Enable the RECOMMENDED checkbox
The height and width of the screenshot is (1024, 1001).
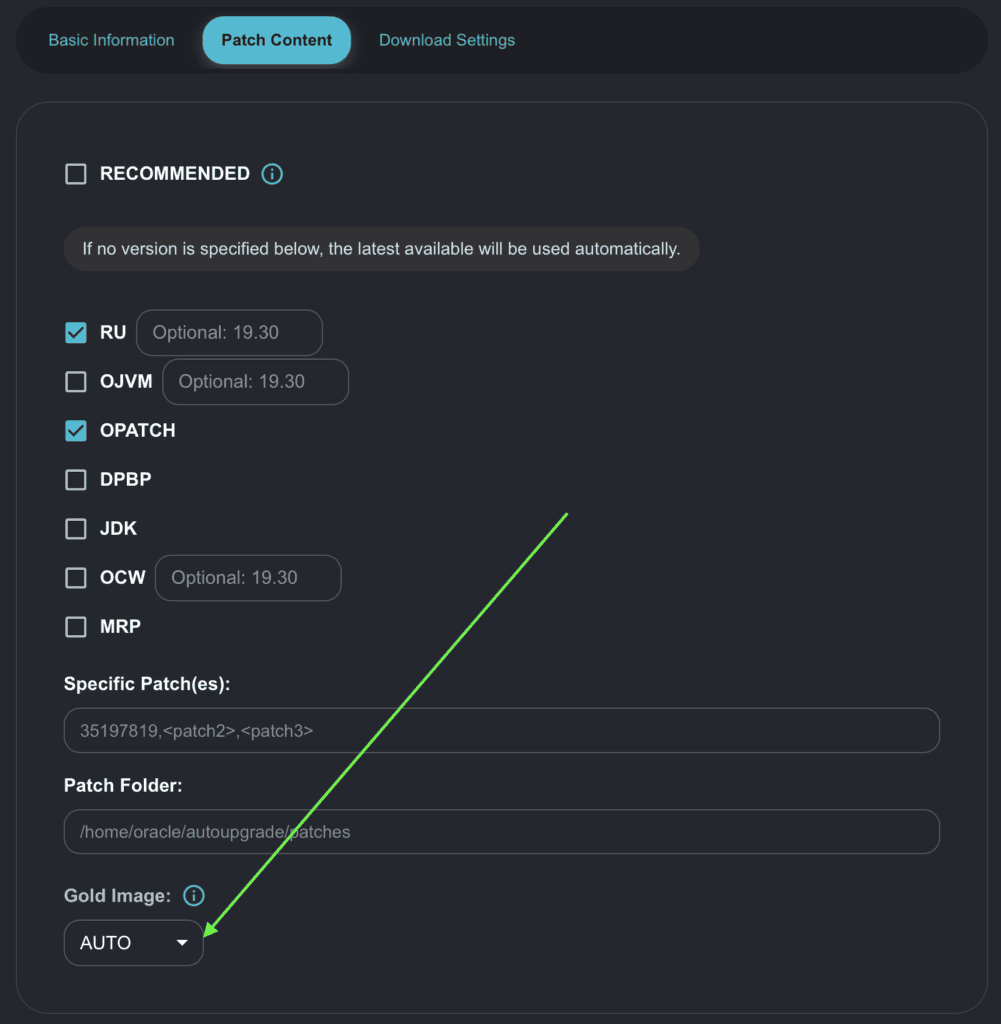tap(76, 174)
